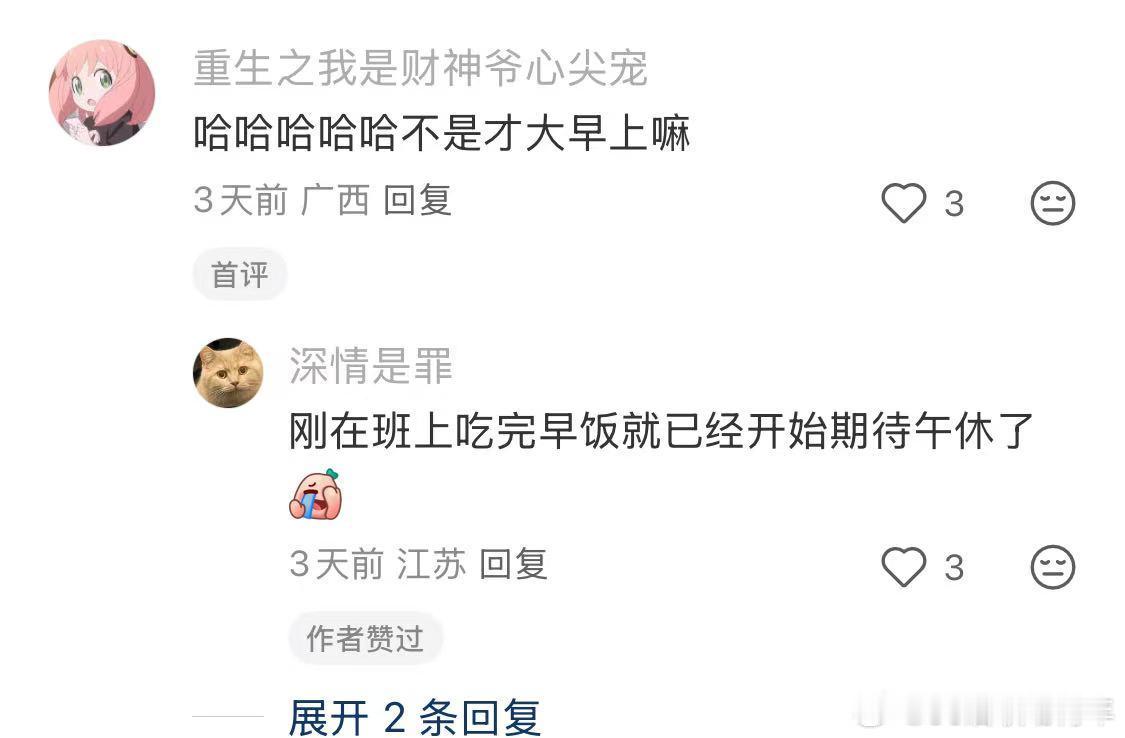
Task: Open username 重生之我是财神爷心尖宠
Action: [420, 69]
